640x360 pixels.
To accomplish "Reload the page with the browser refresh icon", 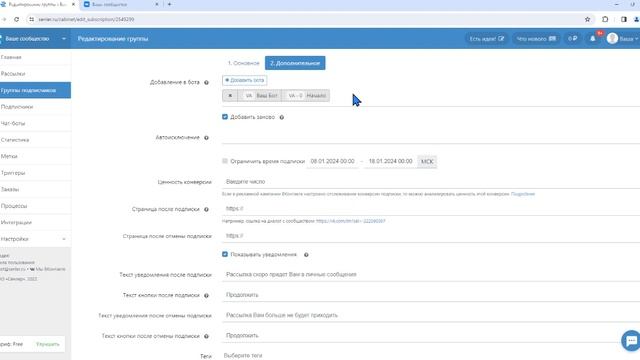I will [x=16, y=19].
